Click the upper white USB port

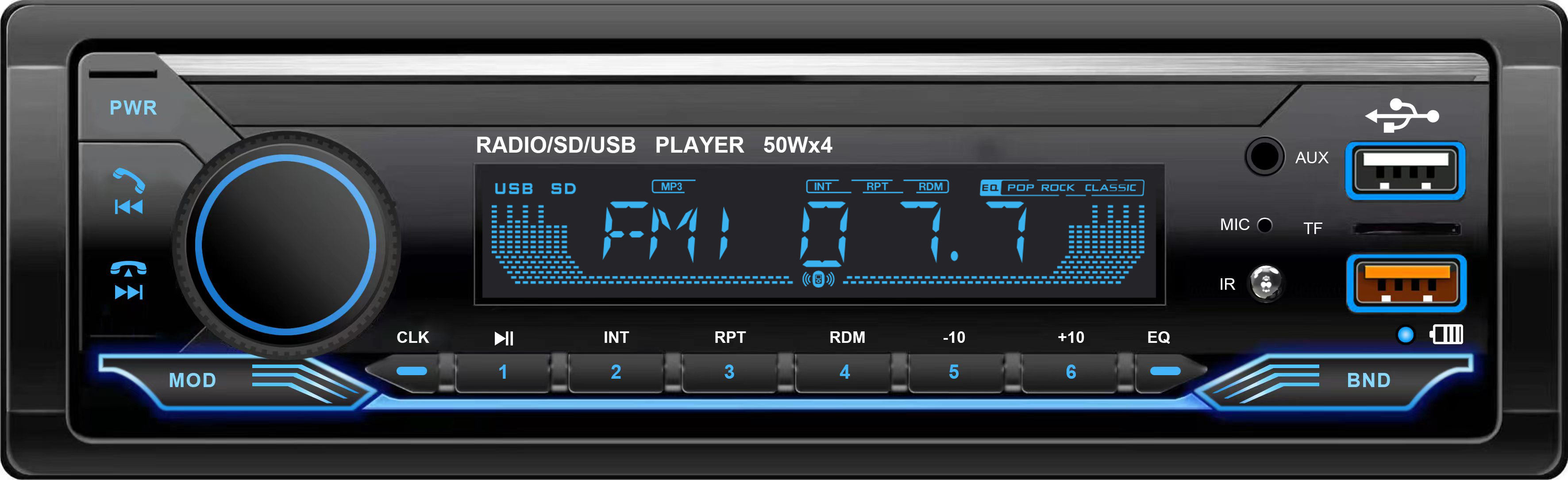pyautogui.click(x=1405, y=171)
